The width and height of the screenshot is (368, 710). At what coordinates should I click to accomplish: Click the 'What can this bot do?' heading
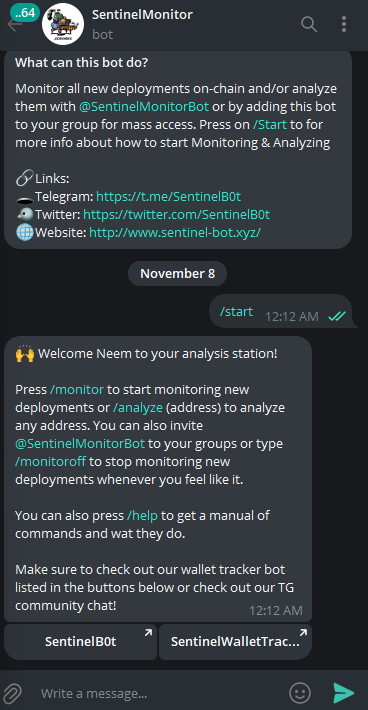click(x=81, y=62)
